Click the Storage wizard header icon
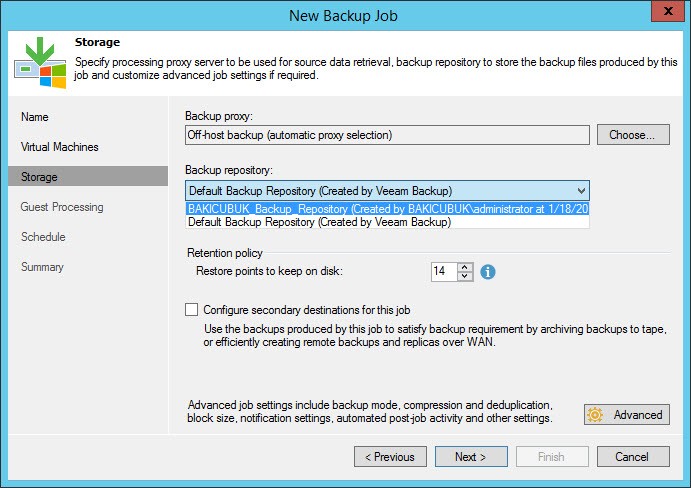Image resolution: width=691 pixels, height=488 pixels. pyautogui.click(x=40, y=63)
